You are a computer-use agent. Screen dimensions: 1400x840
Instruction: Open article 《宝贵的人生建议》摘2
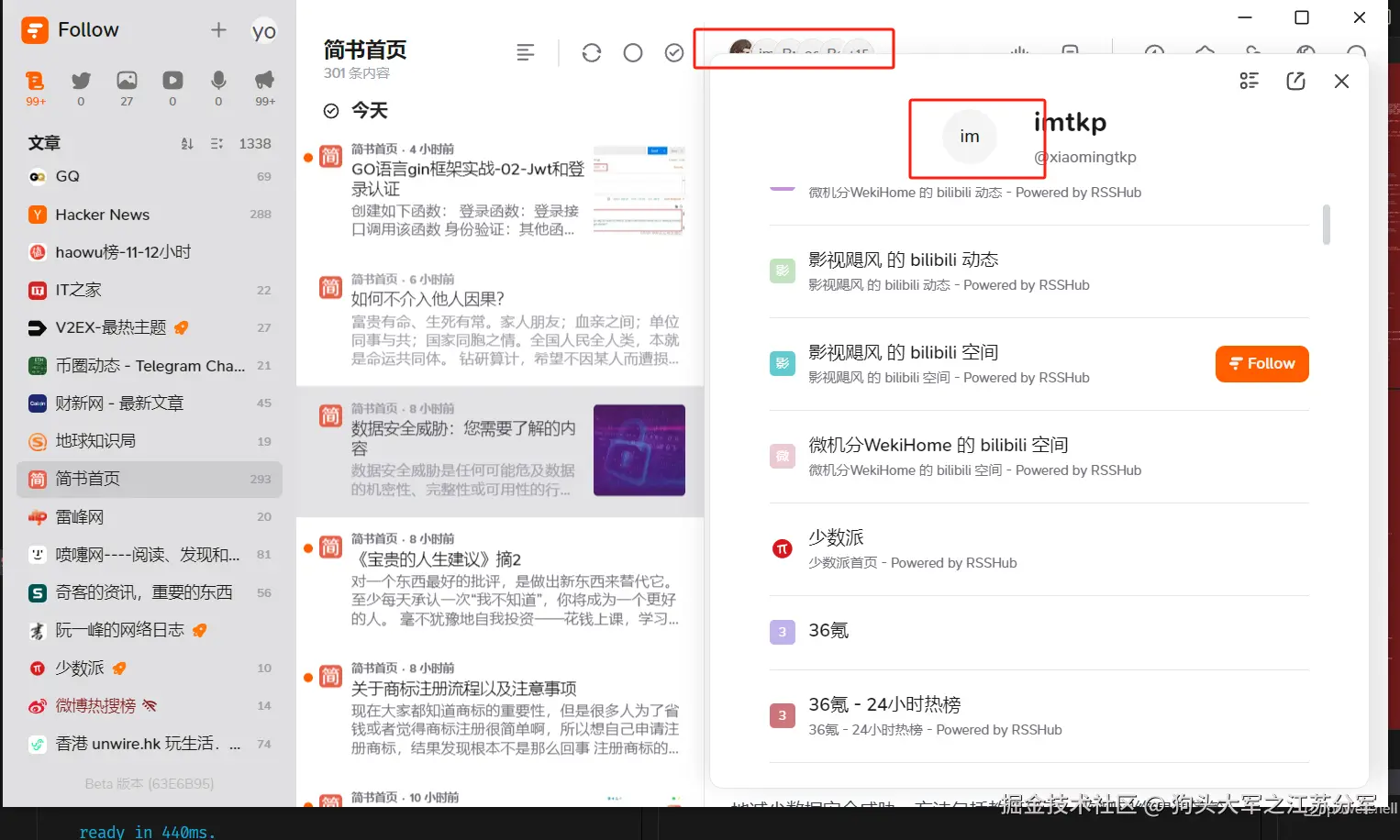click(x=500, y=581)
